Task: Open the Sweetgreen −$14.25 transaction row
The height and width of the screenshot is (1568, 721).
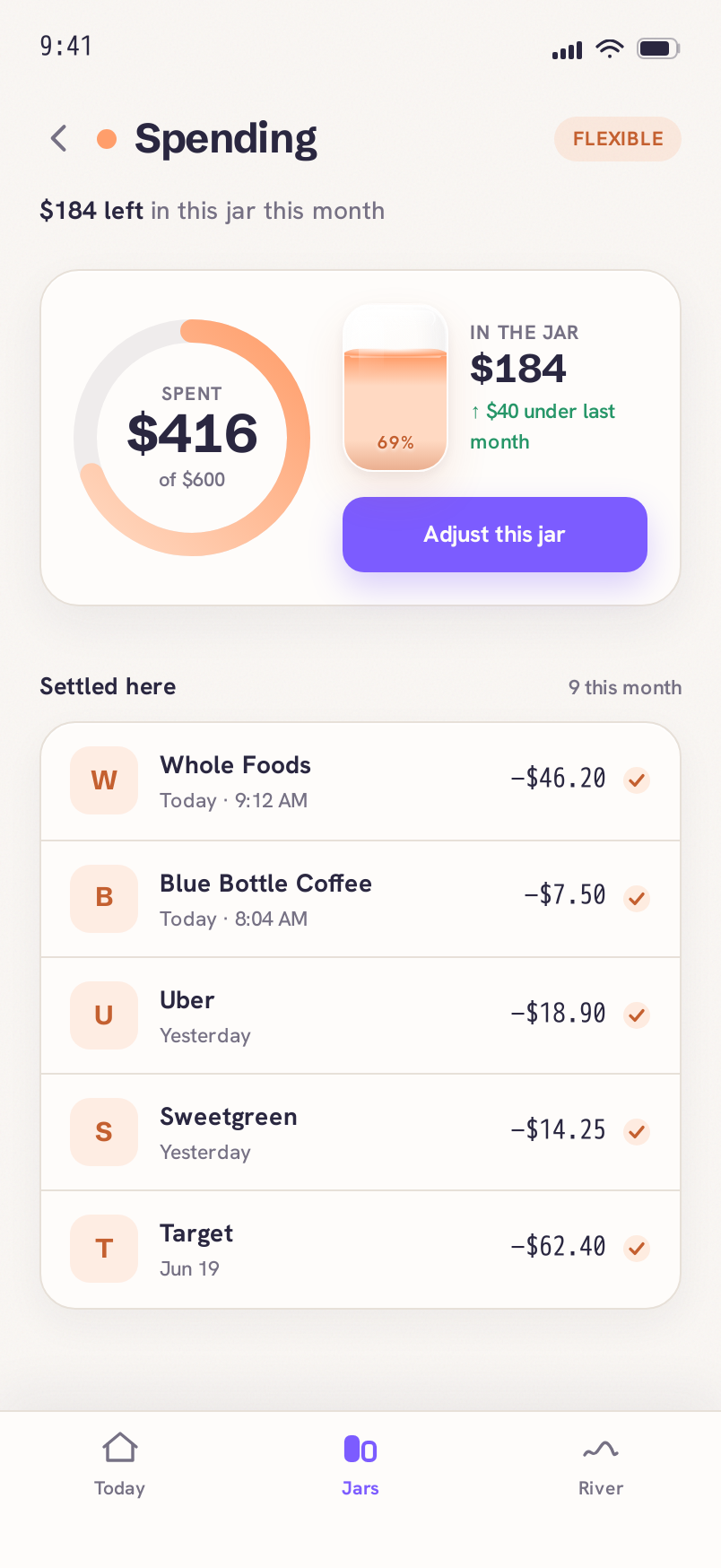Action: pyautogui.click(x=360, y=1132)
